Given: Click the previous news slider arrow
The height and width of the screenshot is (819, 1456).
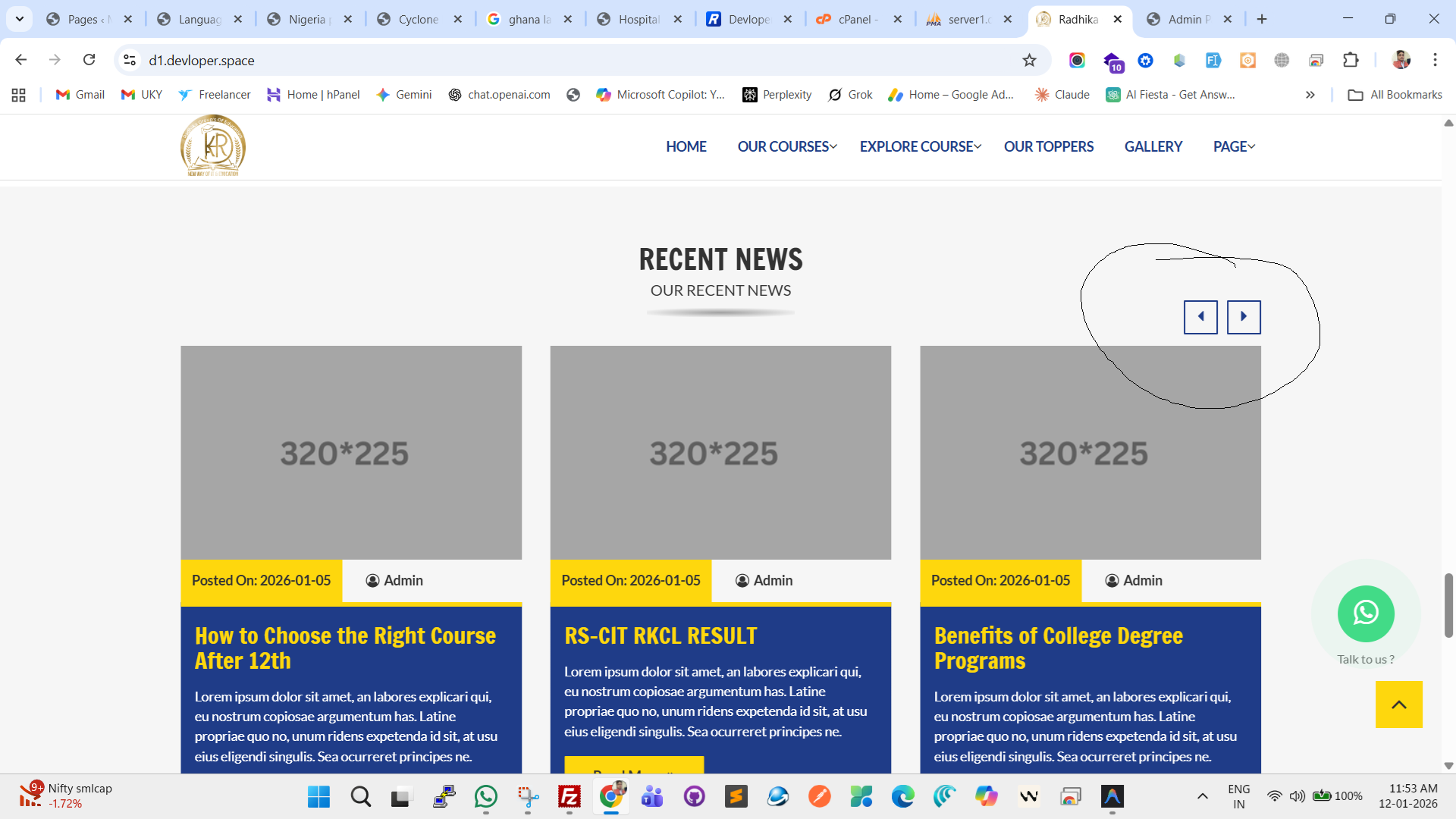Looking at the screenshot, I should tap(1200, 317).
